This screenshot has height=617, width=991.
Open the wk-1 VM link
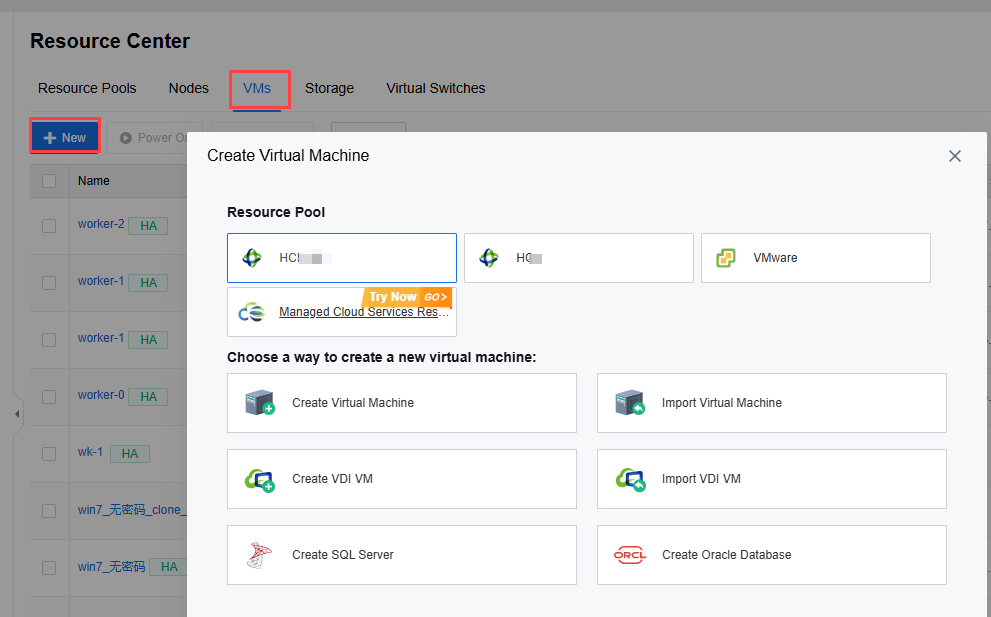point(90,452)
